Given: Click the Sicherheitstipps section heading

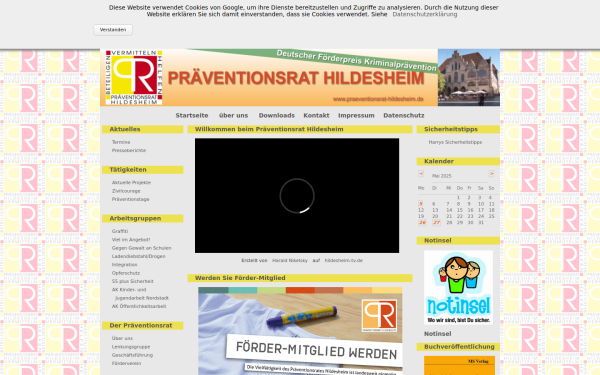Looking at the screenshot, I should coord(451,129).
